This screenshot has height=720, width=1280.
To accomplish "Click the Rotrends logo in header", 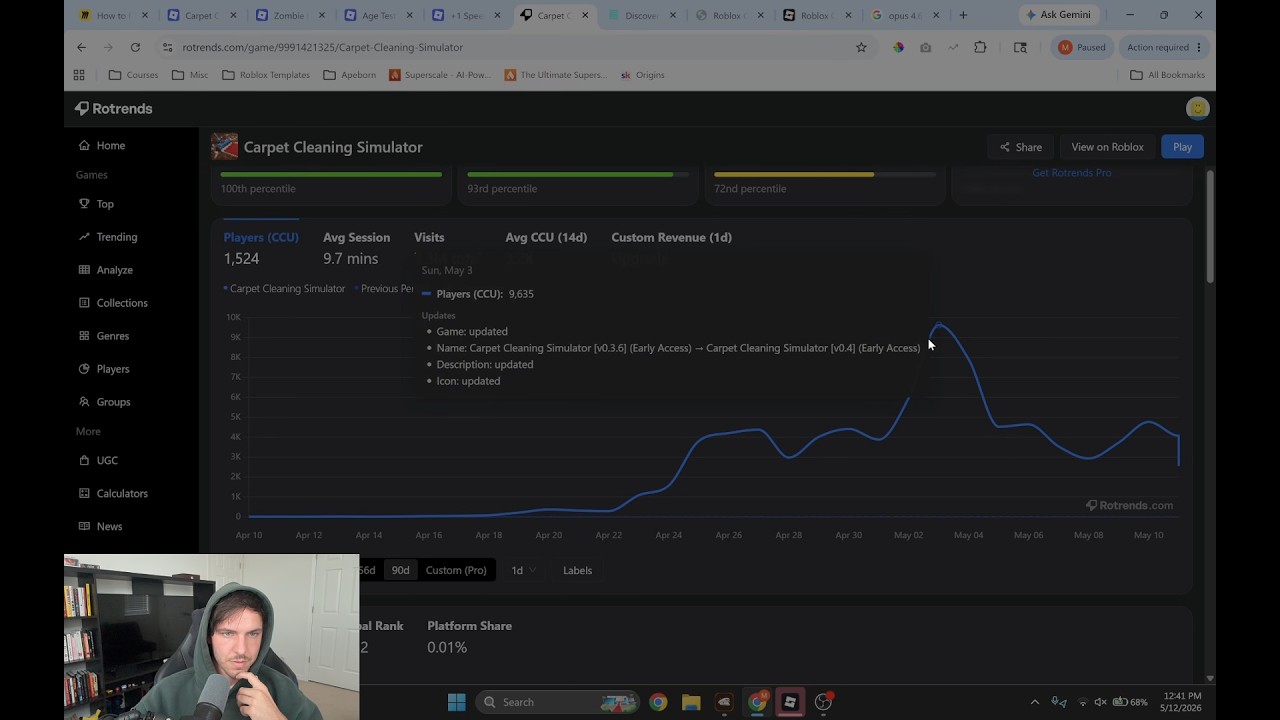I will (x=113, y=108).
